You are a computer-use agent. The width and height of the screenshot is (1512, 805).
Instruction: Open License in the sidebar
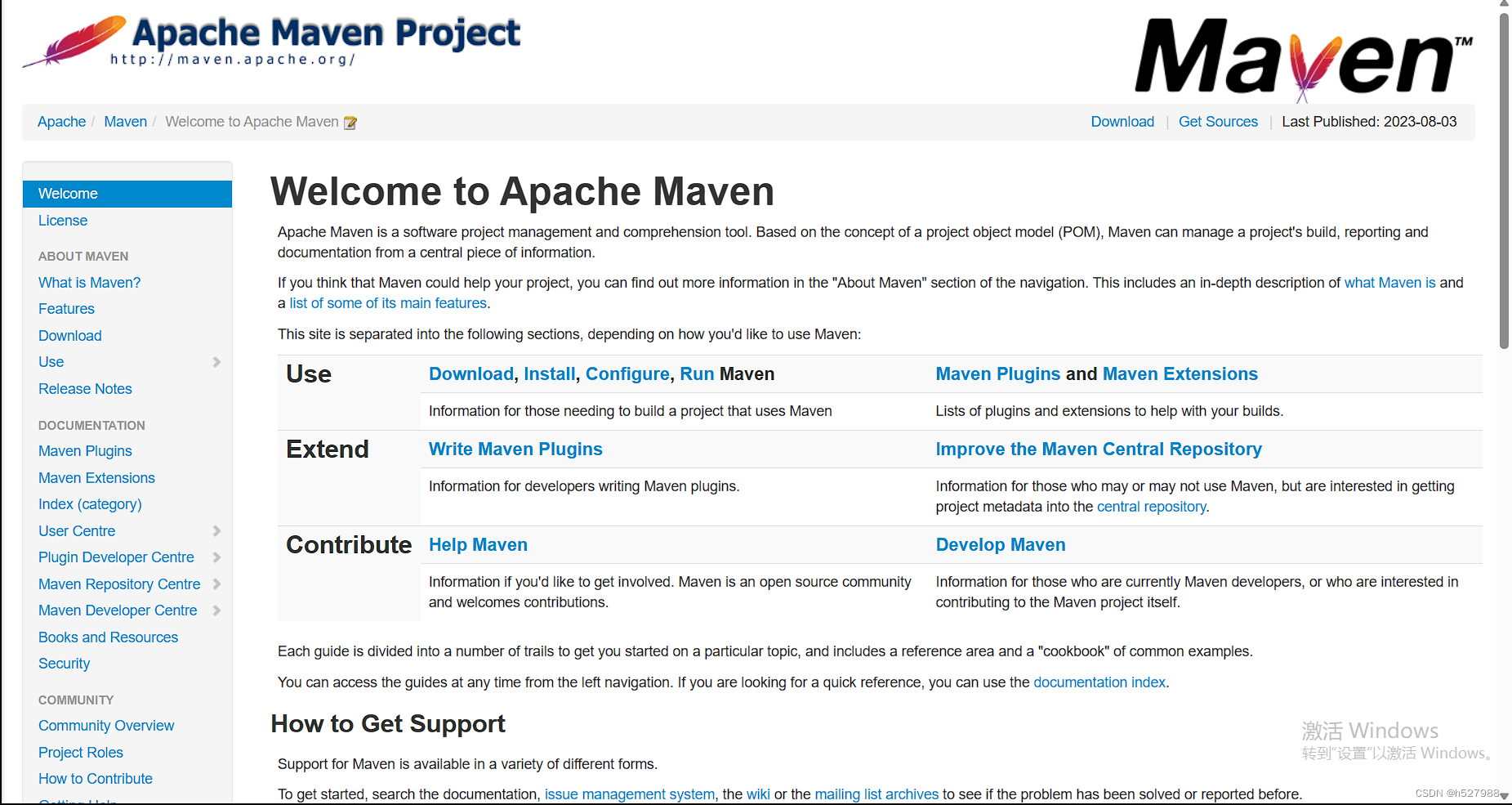[63, 221]
